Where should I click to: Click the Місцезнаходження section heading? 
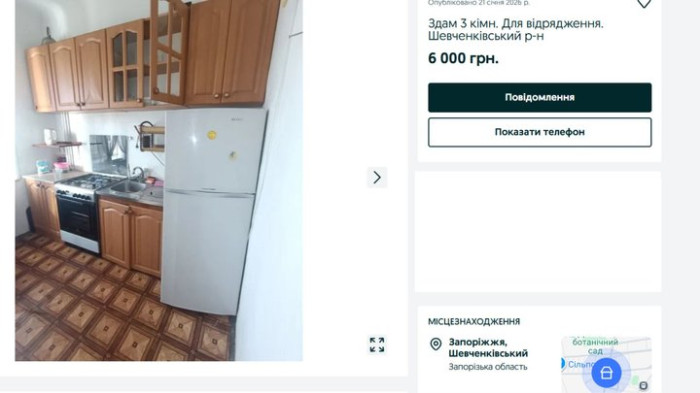(474, 322)
